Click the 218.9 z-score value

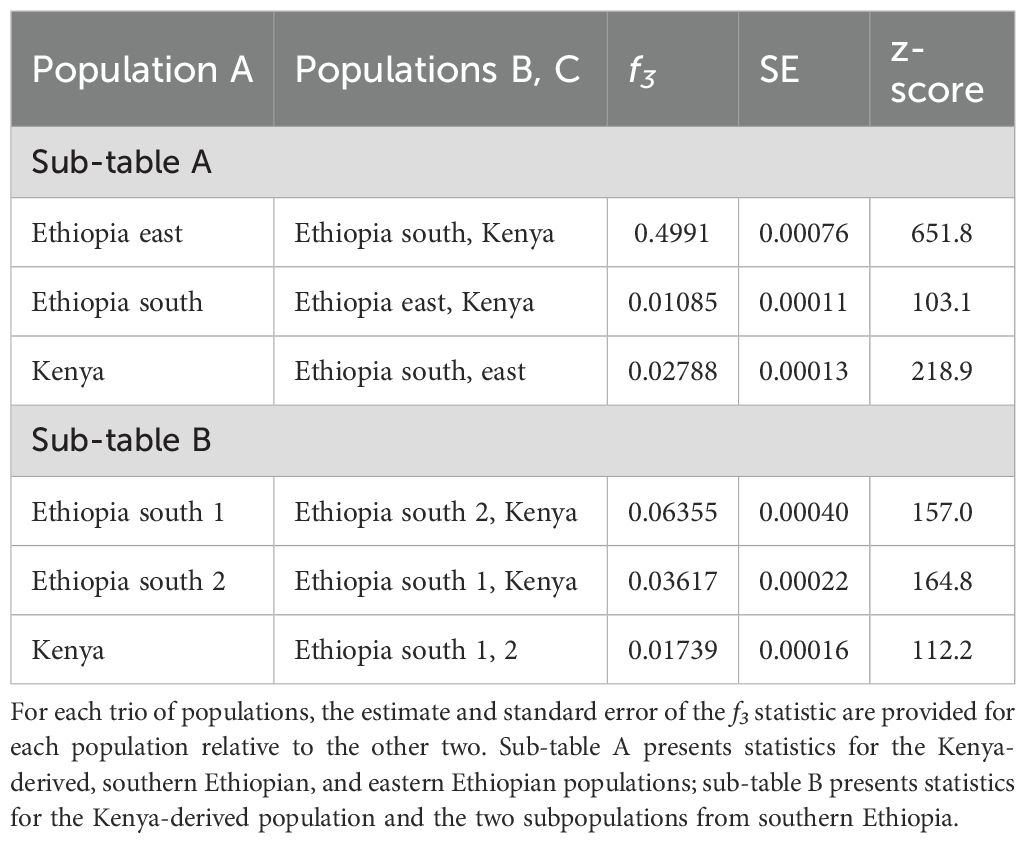(x=941, y=371)
